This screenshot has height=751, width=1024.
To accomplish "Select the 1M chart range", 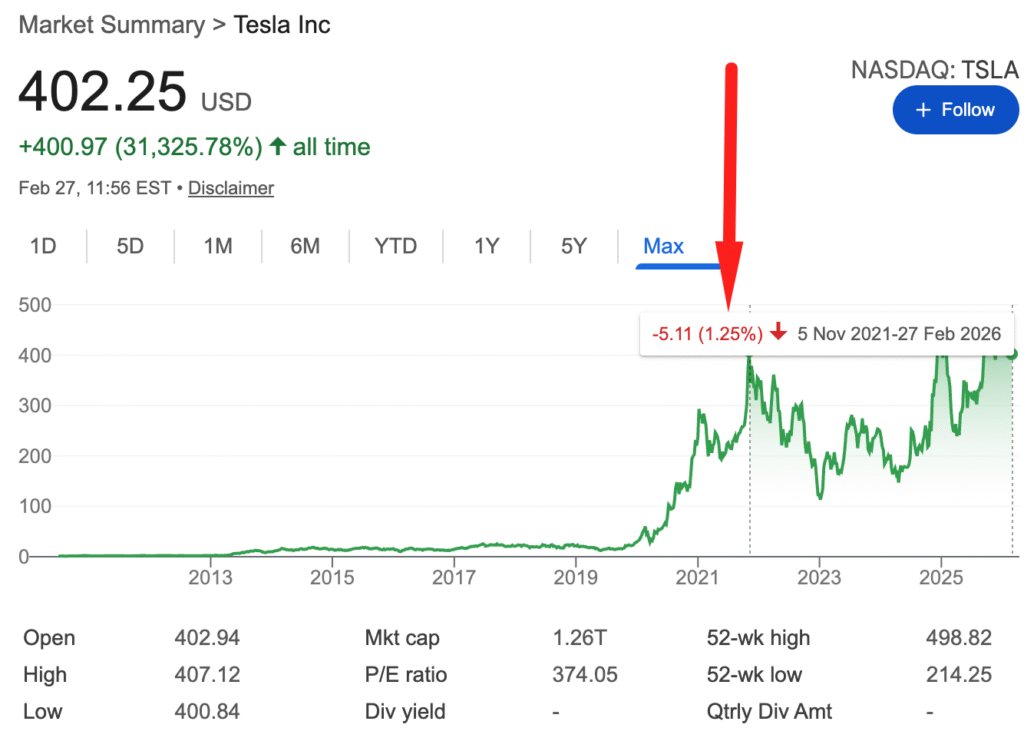I will (217, 246).
